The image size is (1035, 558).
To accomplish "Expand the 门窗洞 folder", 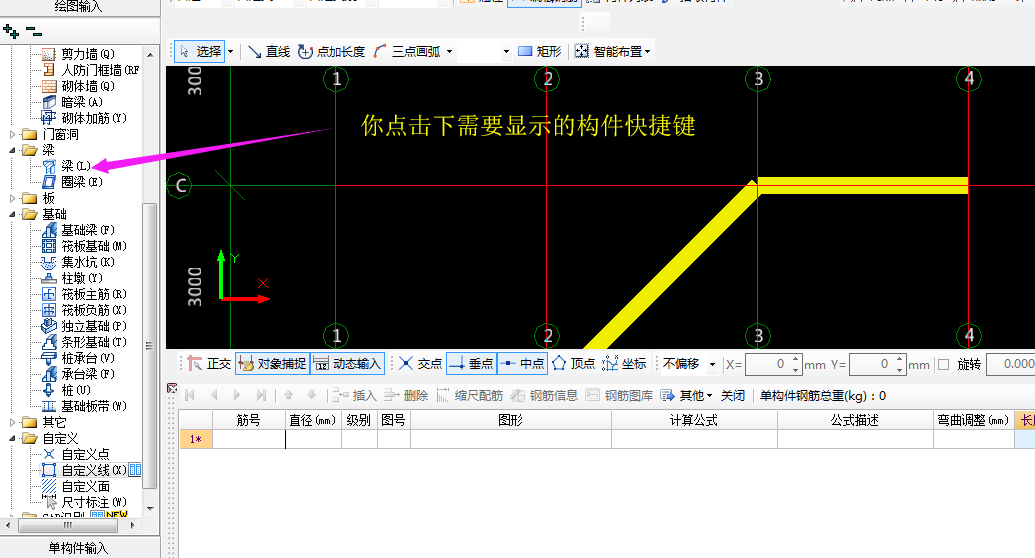I will point(13,134).
